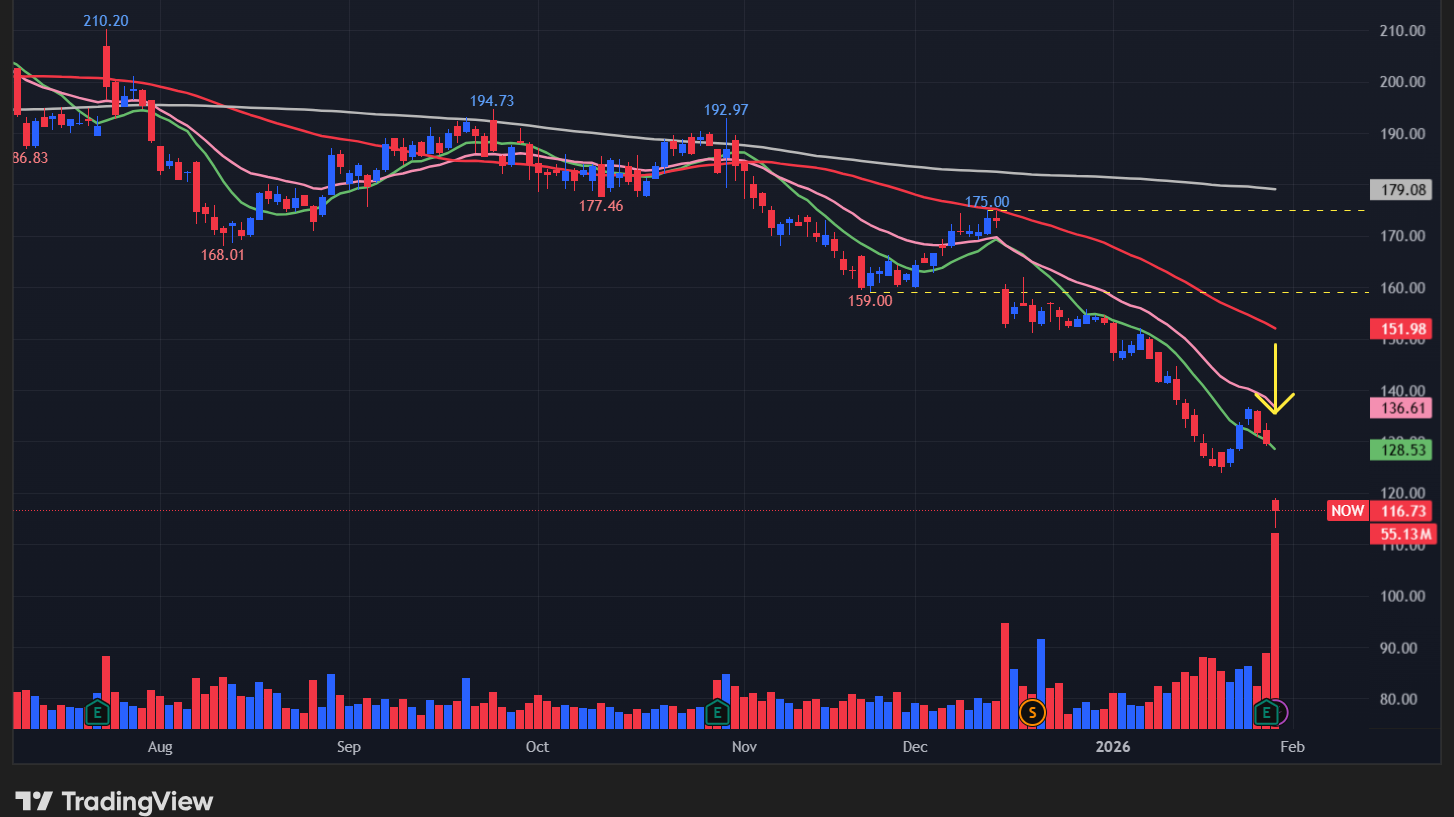Click the green 128.53 moving average label
Image resolution: width=1454 pixels, height=817 pixels.
tap(1400, 451)
